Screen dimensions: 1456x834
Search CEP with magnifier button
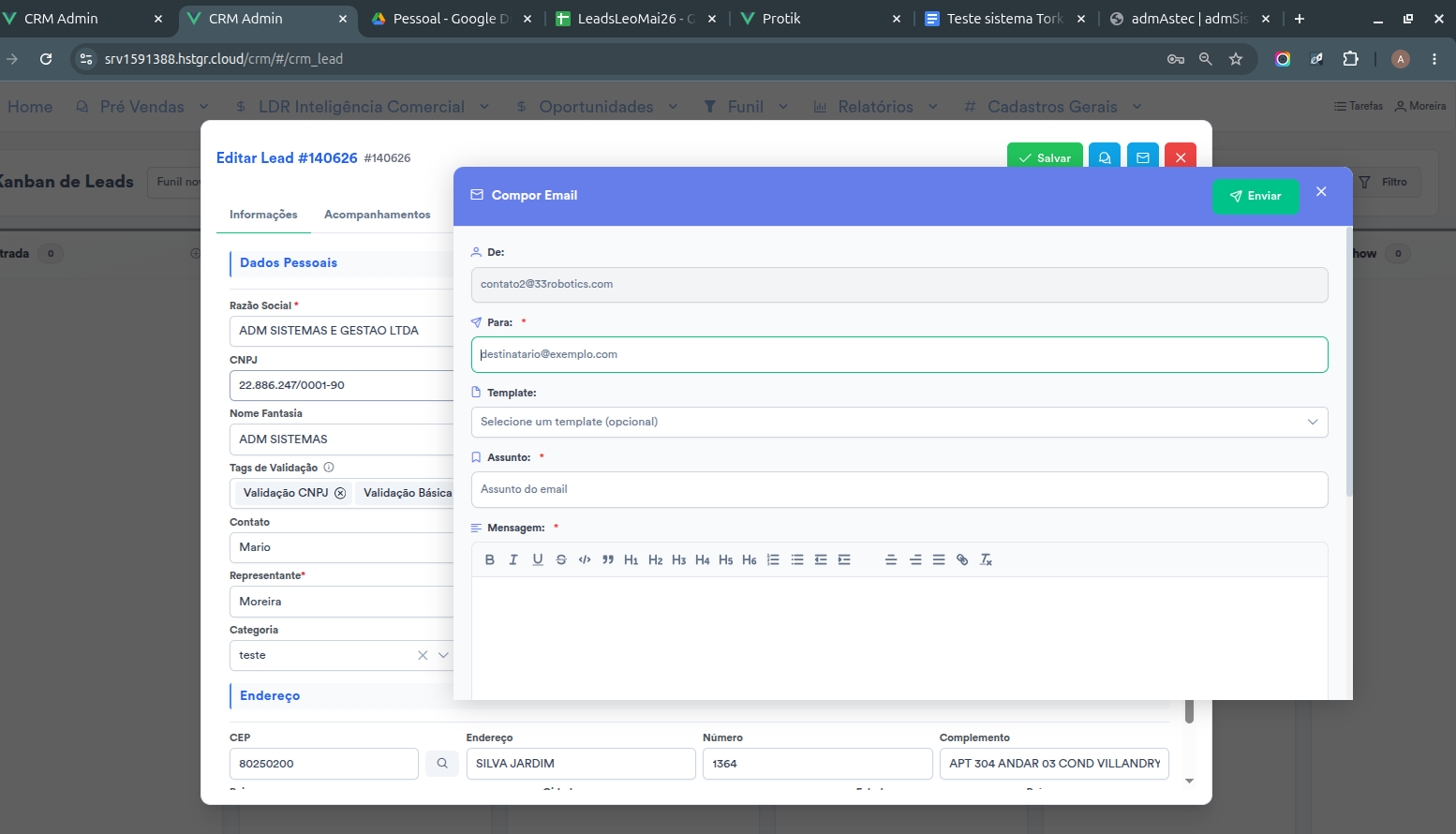(x=442, y=764)
